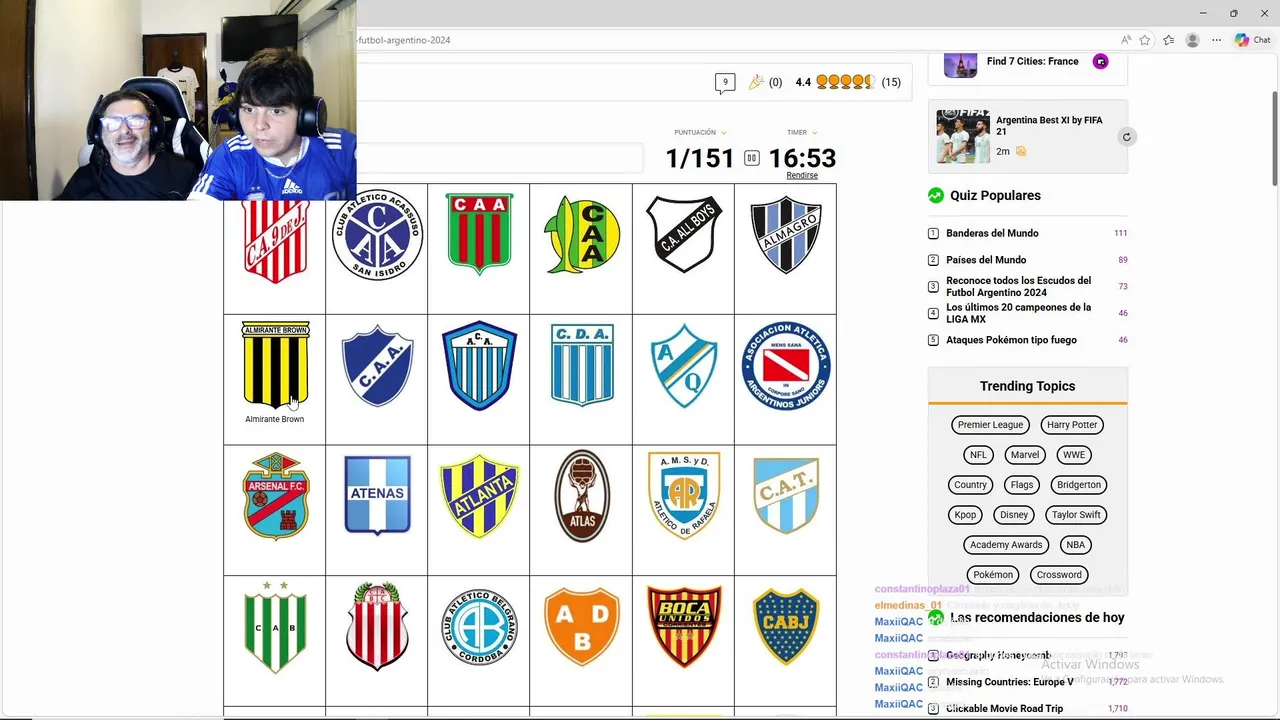This screenshot has height=720, width=1280.
Task: Select the green-white CAB crest with stars
Action: pyautogui.click(x=275, y=627)
